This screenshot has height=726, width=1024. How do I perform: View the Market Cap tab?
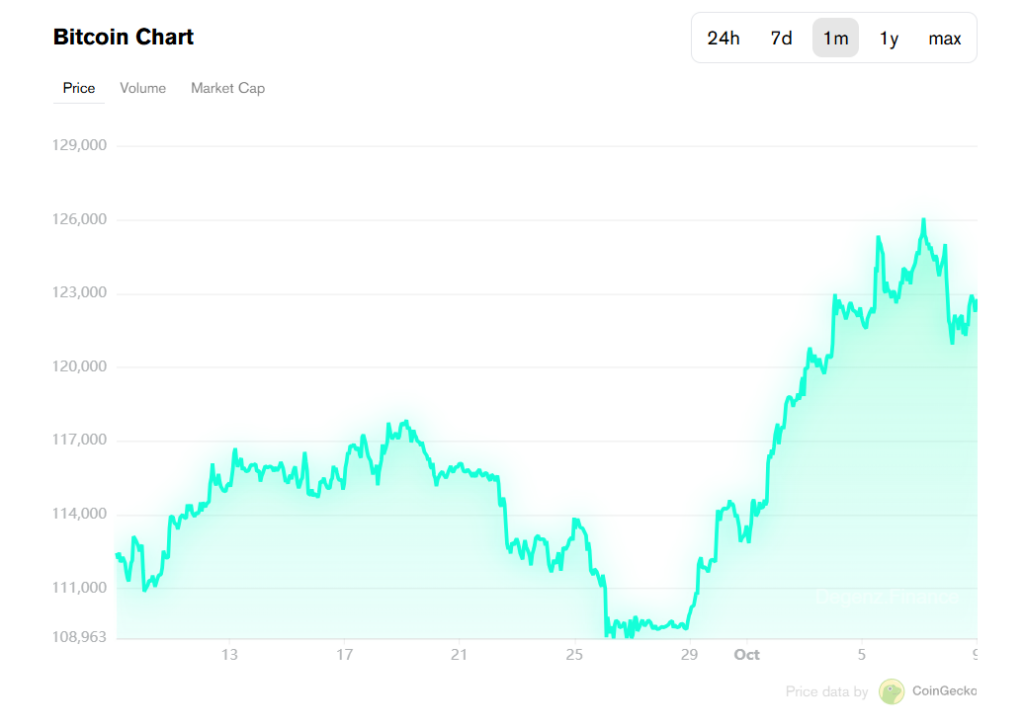228,88
